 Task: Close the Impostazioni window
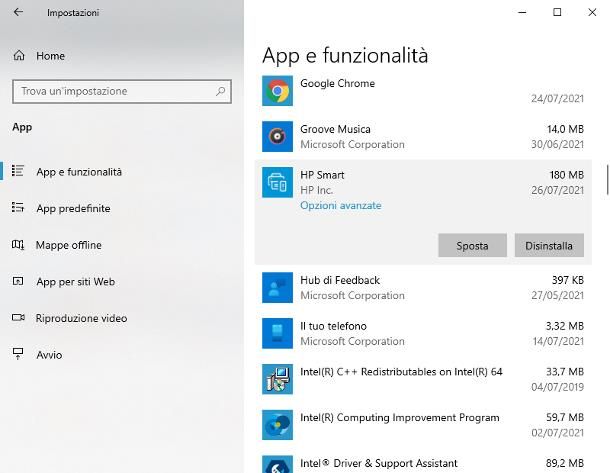pyautogui.click(x=592, y=12)
